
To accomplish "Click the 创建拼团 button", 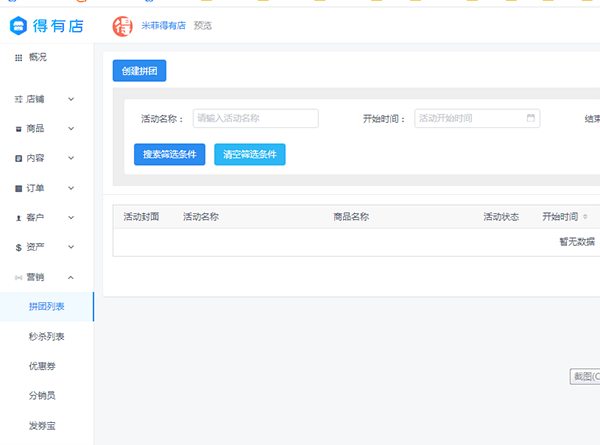I will [139, 71].
